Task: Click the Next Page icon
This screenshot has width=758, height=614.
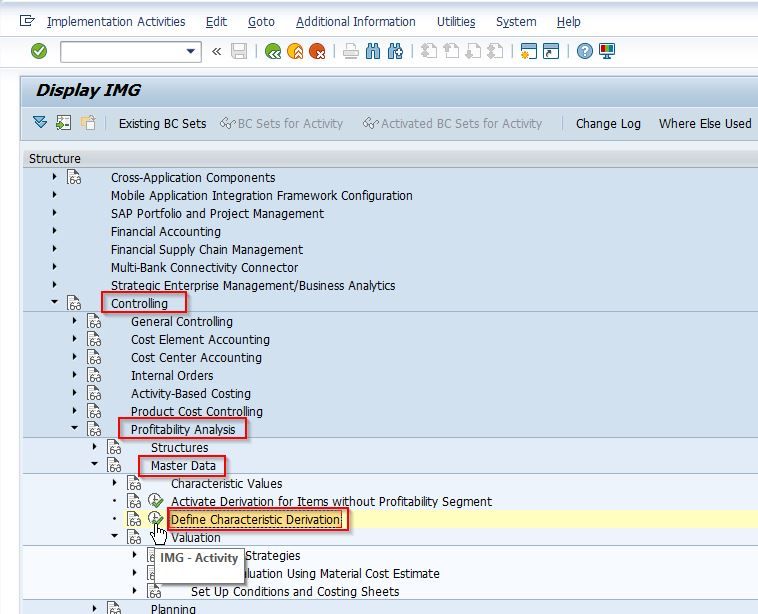Action: pos(473,51)
